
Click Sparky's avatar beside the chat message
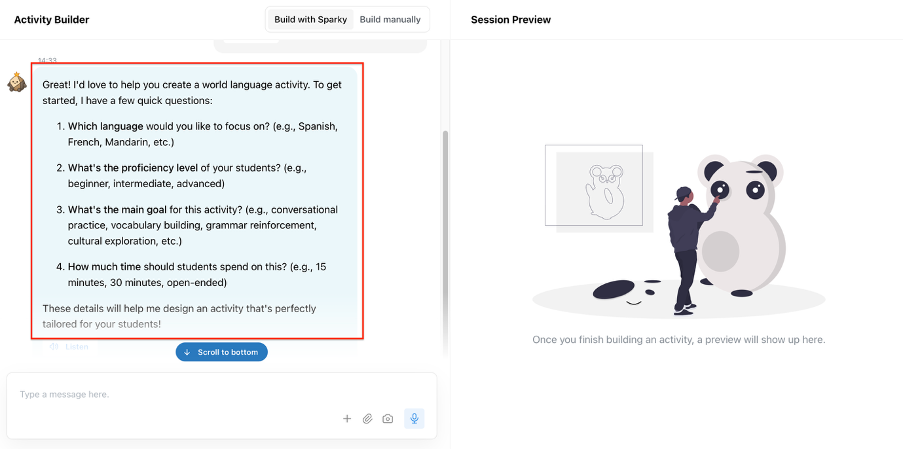point(16,82)
